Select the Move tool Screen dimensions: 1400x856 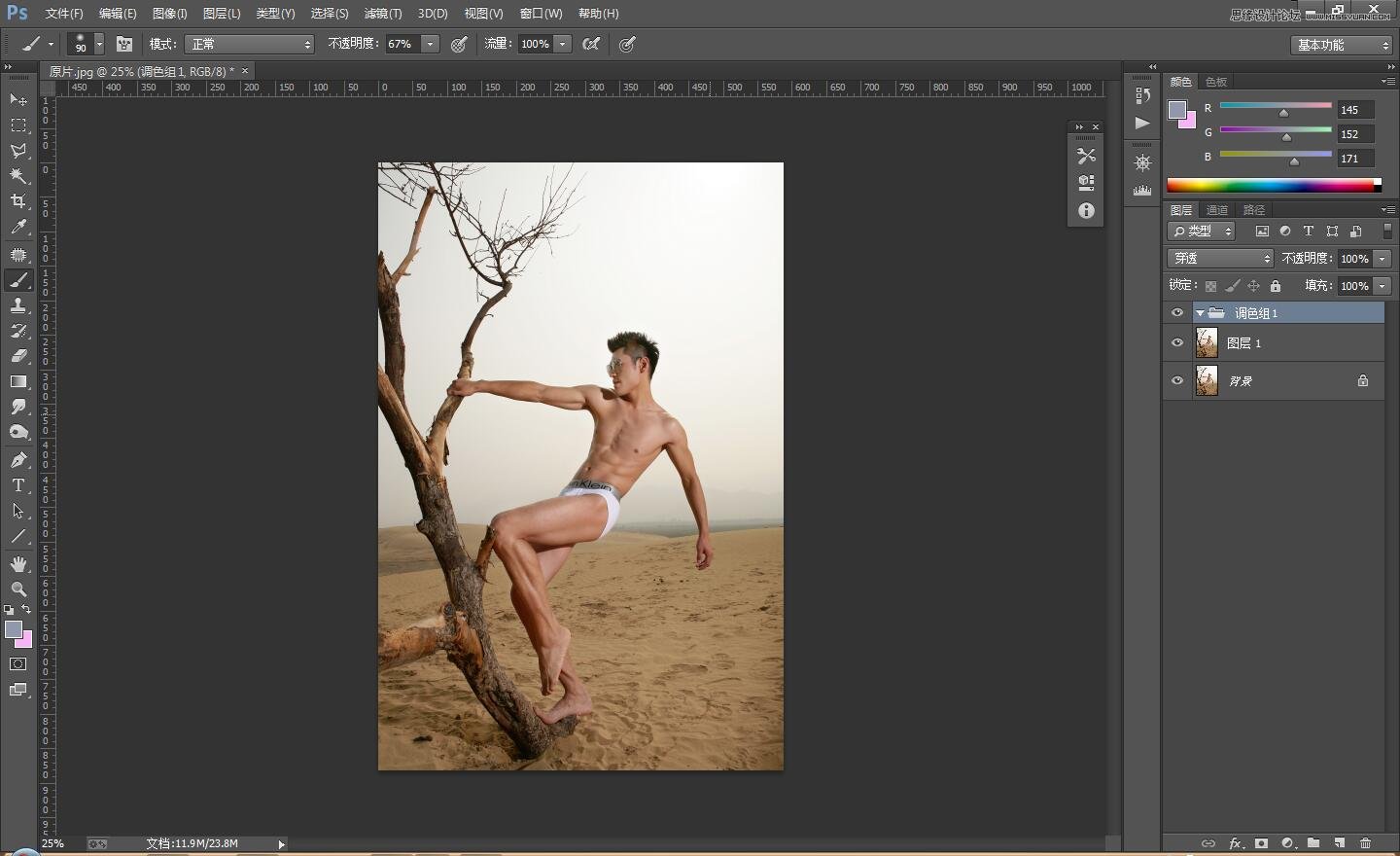pyautogui.click(x=18, y=99)
